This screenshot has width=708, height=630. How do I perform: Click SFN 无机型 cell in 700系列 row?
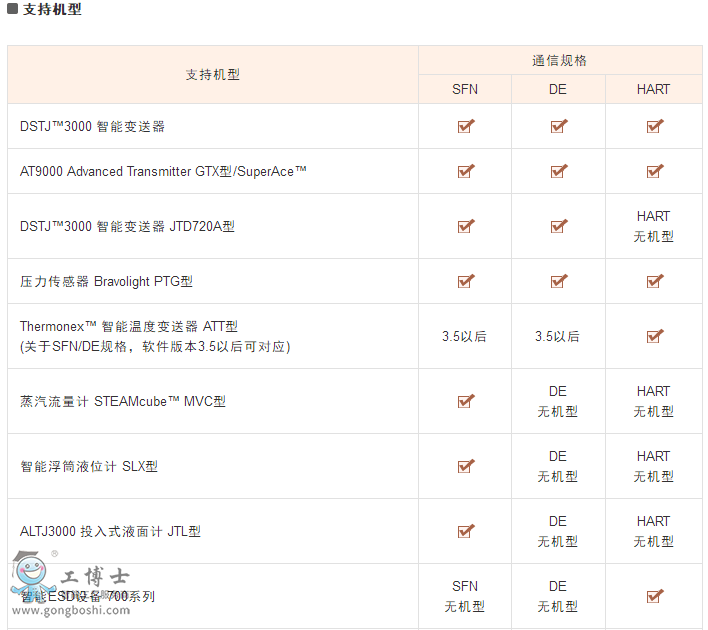[465, 596]
